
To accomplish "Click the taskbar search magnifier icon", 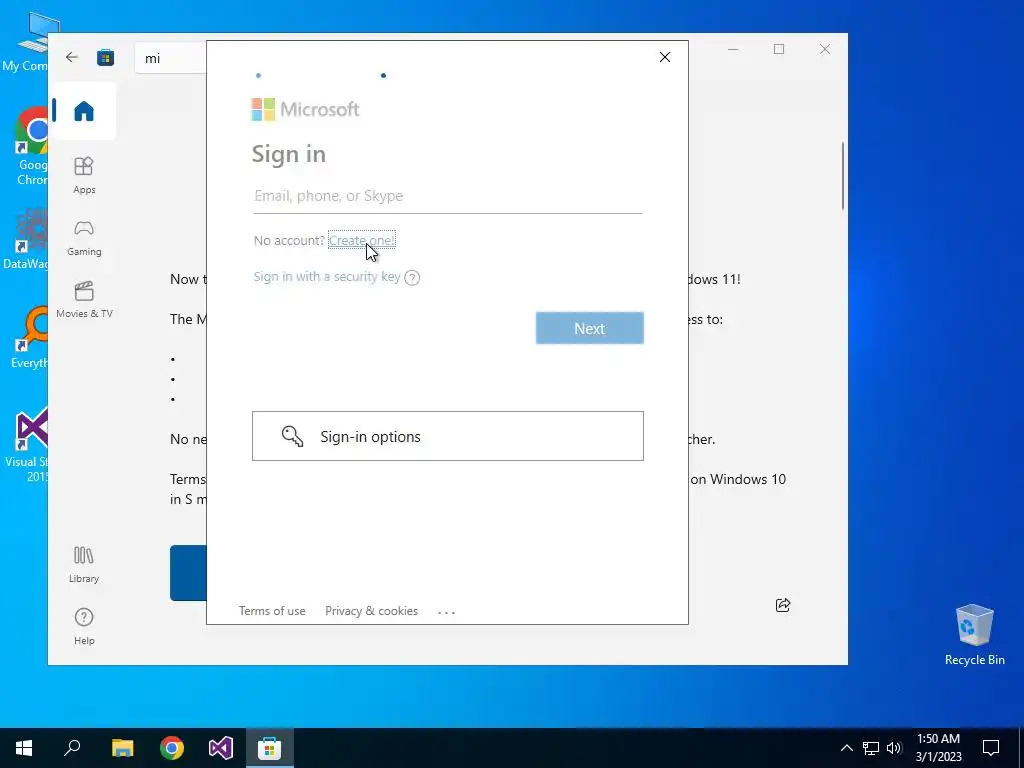I will (72, 748).
